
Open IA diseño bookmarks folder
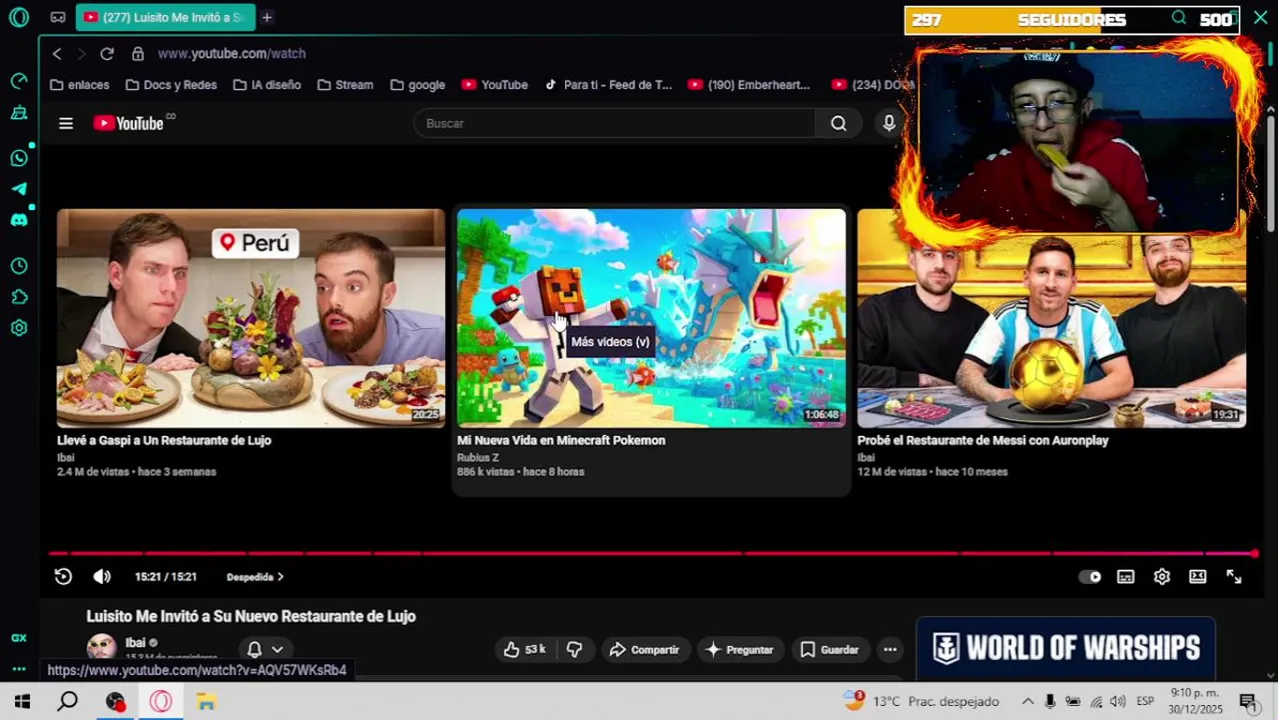click(267, 85)
